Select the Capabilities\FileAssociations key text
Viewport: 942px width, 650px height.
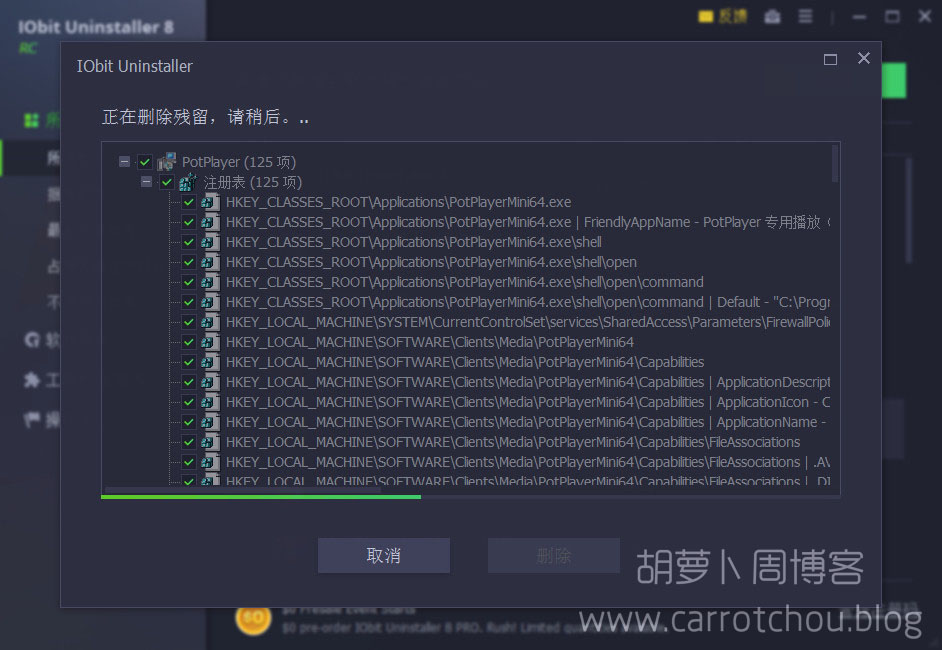[x=513, y=442]
